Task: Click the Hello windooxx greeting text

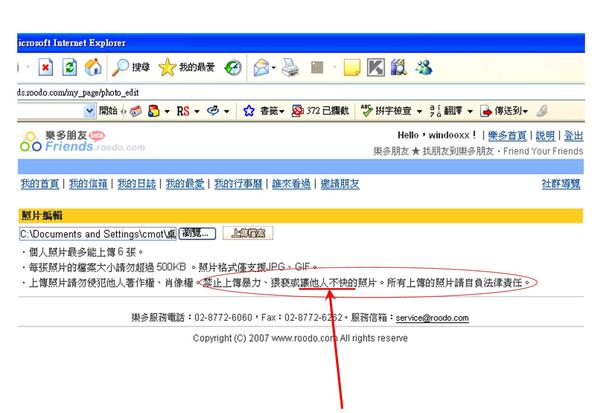Action: click(x=437, y=135)
